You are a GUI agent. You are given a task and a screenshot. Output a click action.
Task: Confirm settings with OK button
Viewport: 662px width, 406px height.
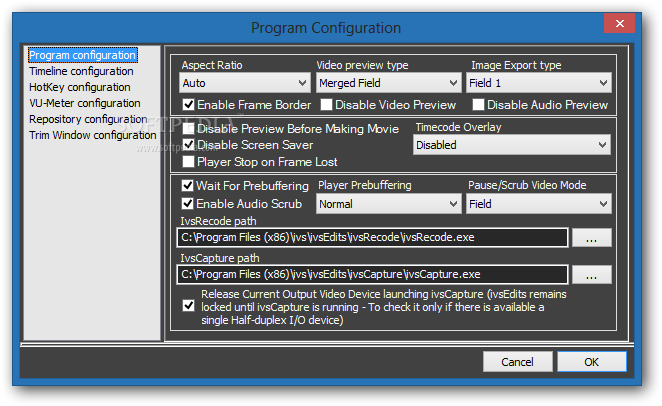click(591, 362)
